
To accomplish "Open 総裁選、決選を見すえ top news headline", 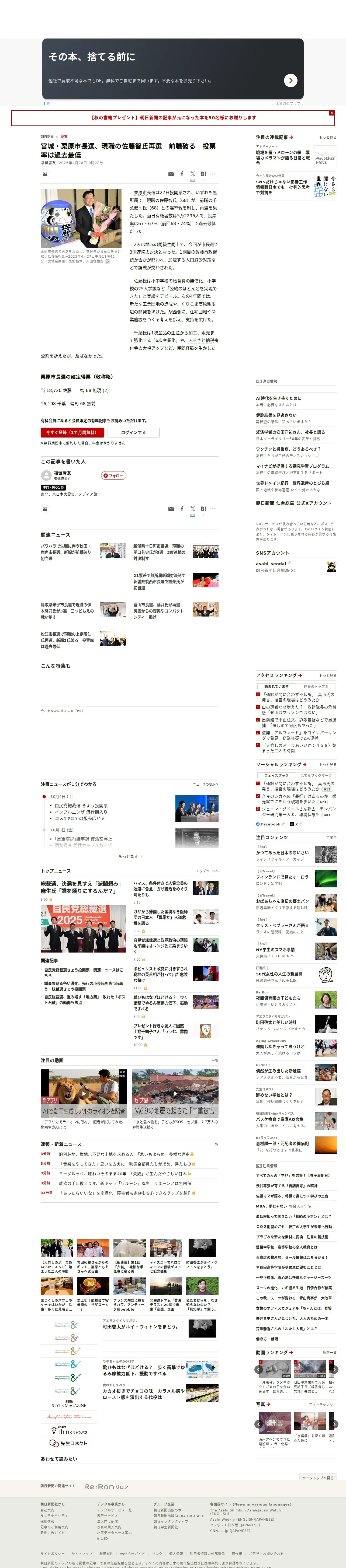I will coord(82,887).
